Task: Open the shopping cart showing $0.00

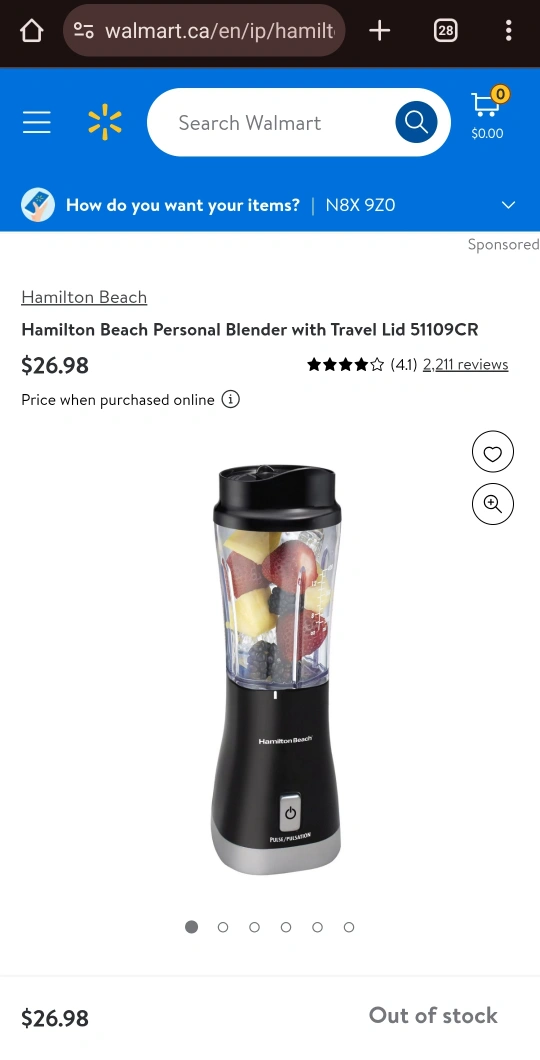Action: [488, 114]
